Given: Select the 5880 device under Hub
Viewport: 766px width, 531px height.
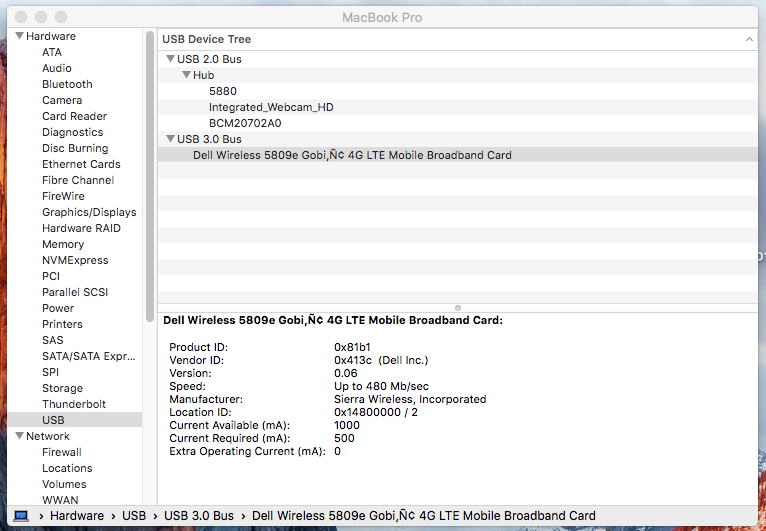Looking at the screenshot, I should click(223, 91).
